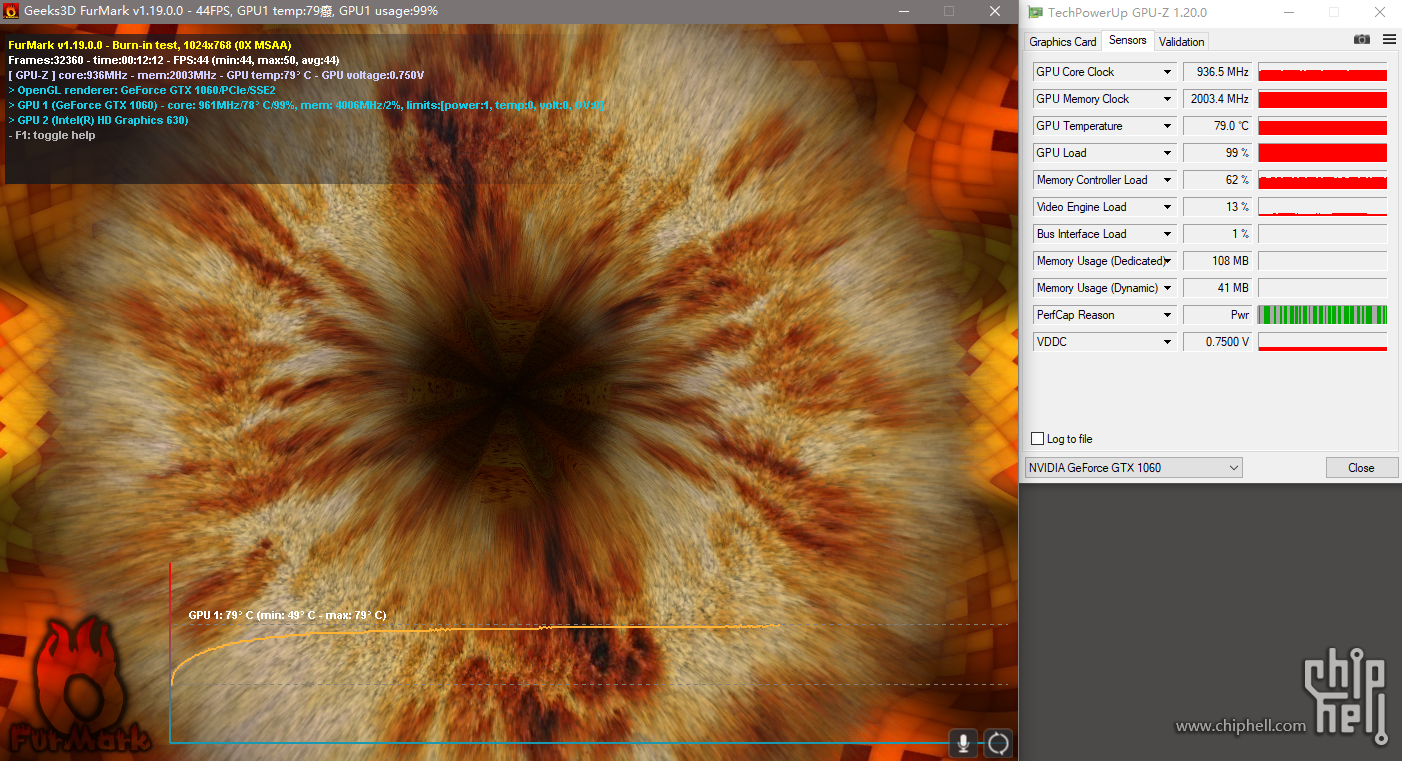Image resolution: width=1402 pixels, height=761 pixels.
Task: Click the GPU-Z Close button
Action: click(1361, 468)
